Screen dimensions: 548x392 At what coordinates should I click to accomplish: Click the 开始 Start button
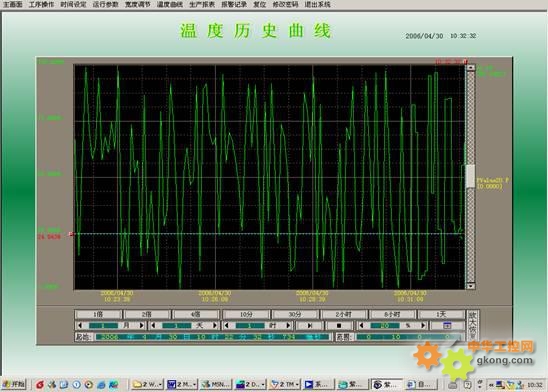coord(14,384)
